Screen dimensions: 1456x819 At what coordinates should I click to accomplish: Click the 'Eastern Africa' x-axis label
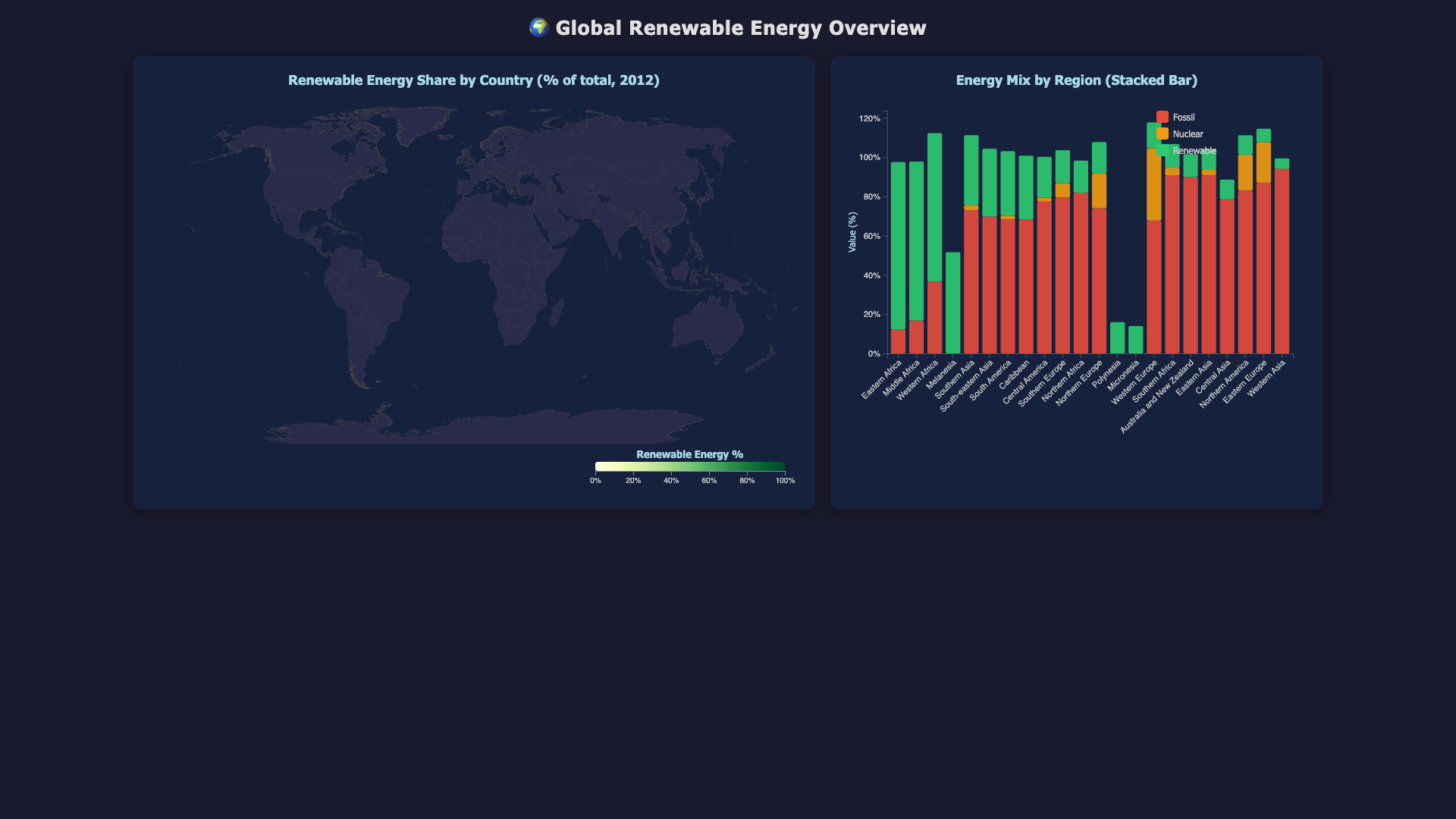pyautogui.click(x=883, y=380)
